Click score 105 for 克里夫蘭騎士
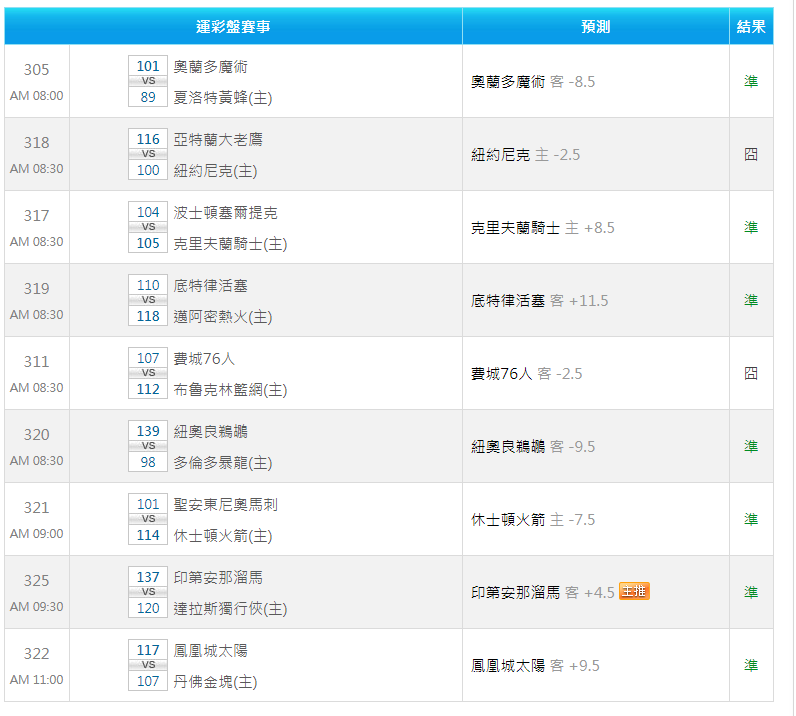The width and height of the screenshot is (796, 716). [x=148, y=243]
